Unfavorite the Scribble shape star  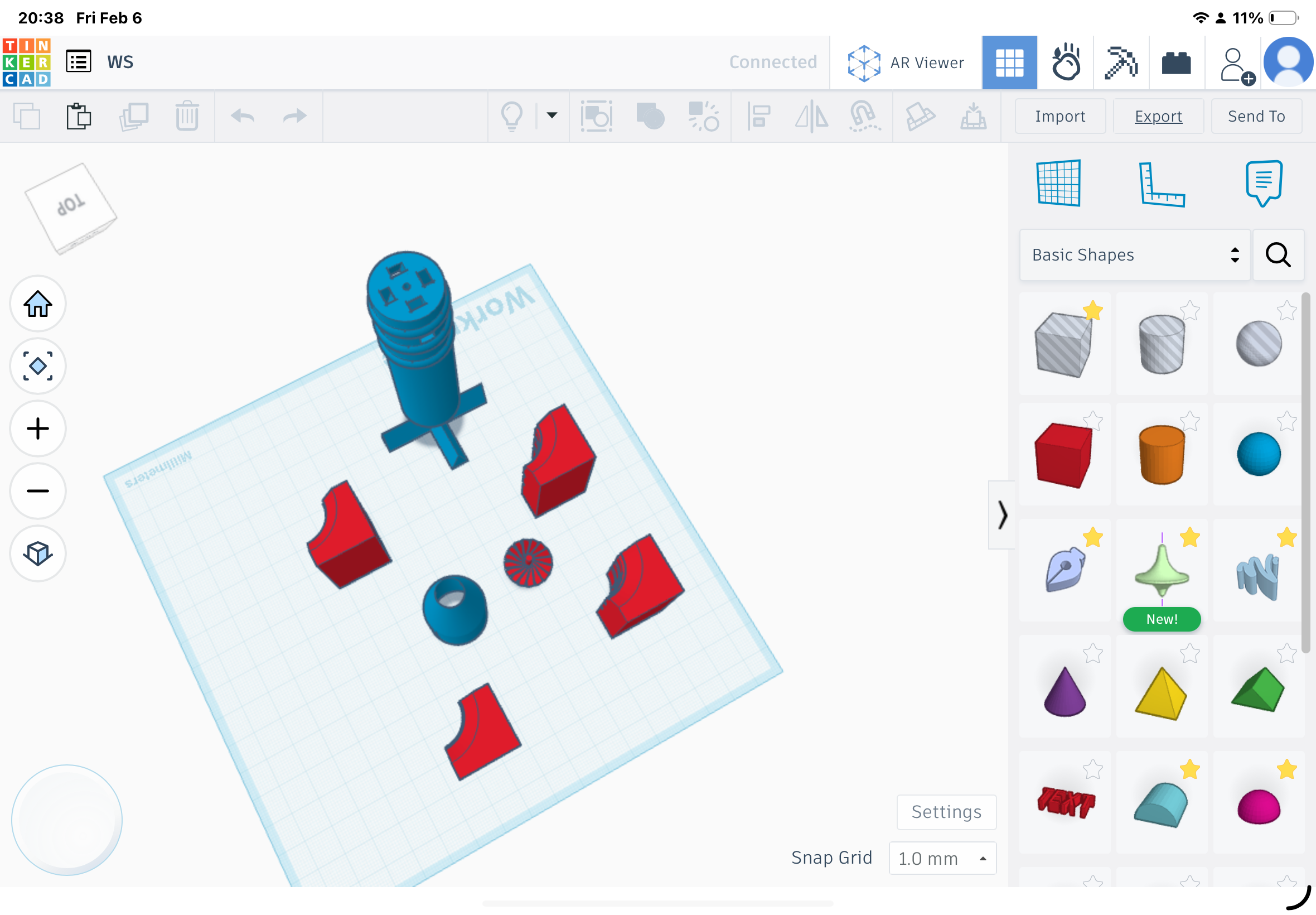[x=1092, y=537]
